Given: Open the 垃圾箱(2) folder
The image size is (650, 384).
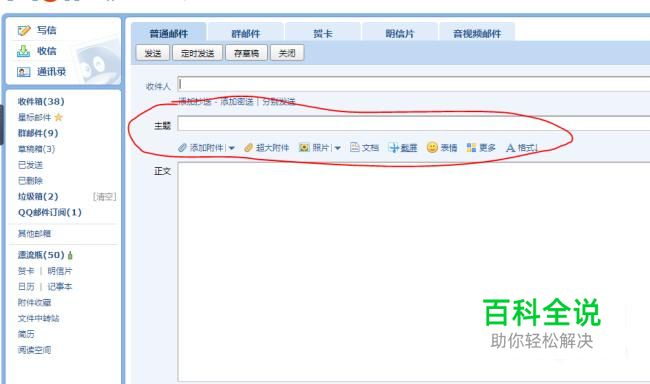Looking at the screenshot, I should click(38, 197).
